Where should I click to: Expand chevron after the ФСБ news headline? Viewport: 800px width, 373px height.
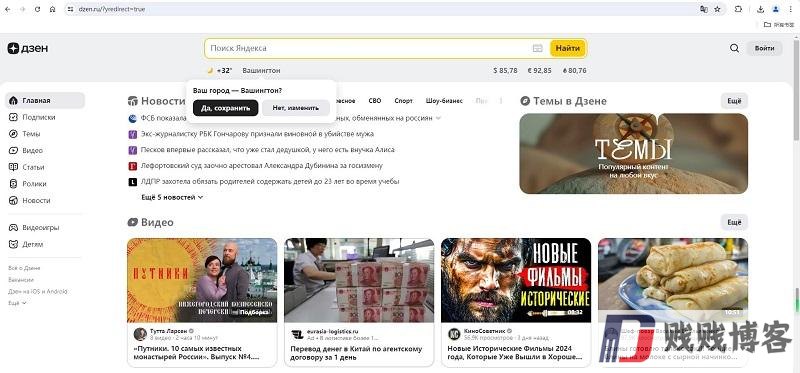click(438, 118)
